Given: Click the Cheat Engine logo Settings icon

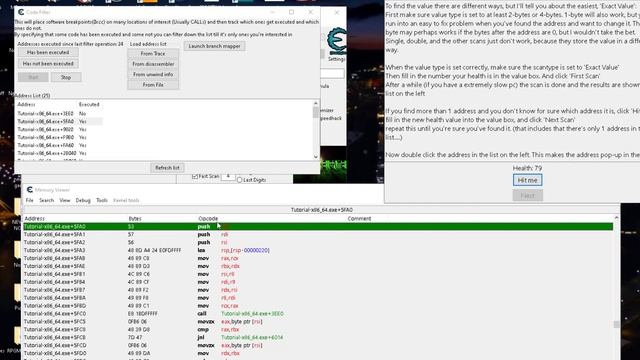Looking at the screenshot, I should 337,41.
